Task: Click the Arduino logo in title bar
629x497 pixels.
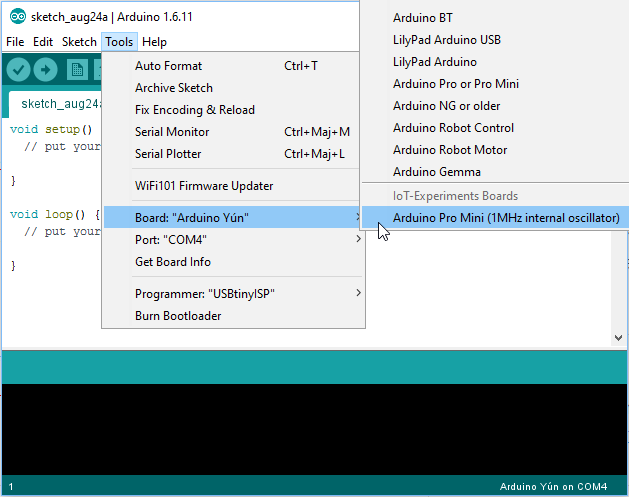Action: point(18,16)
